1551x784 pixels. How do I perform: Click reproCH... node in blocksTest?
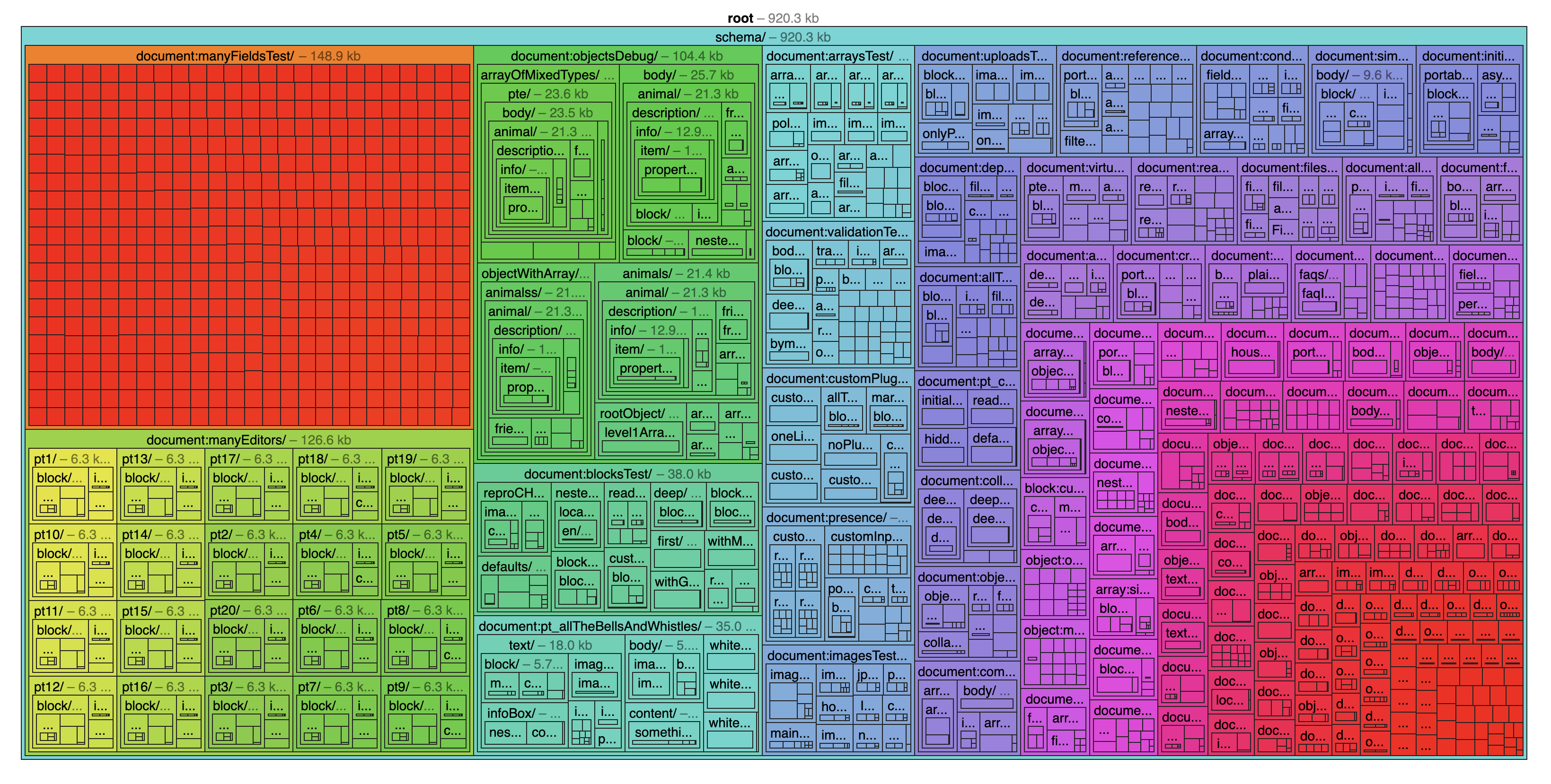click(513, 493)
